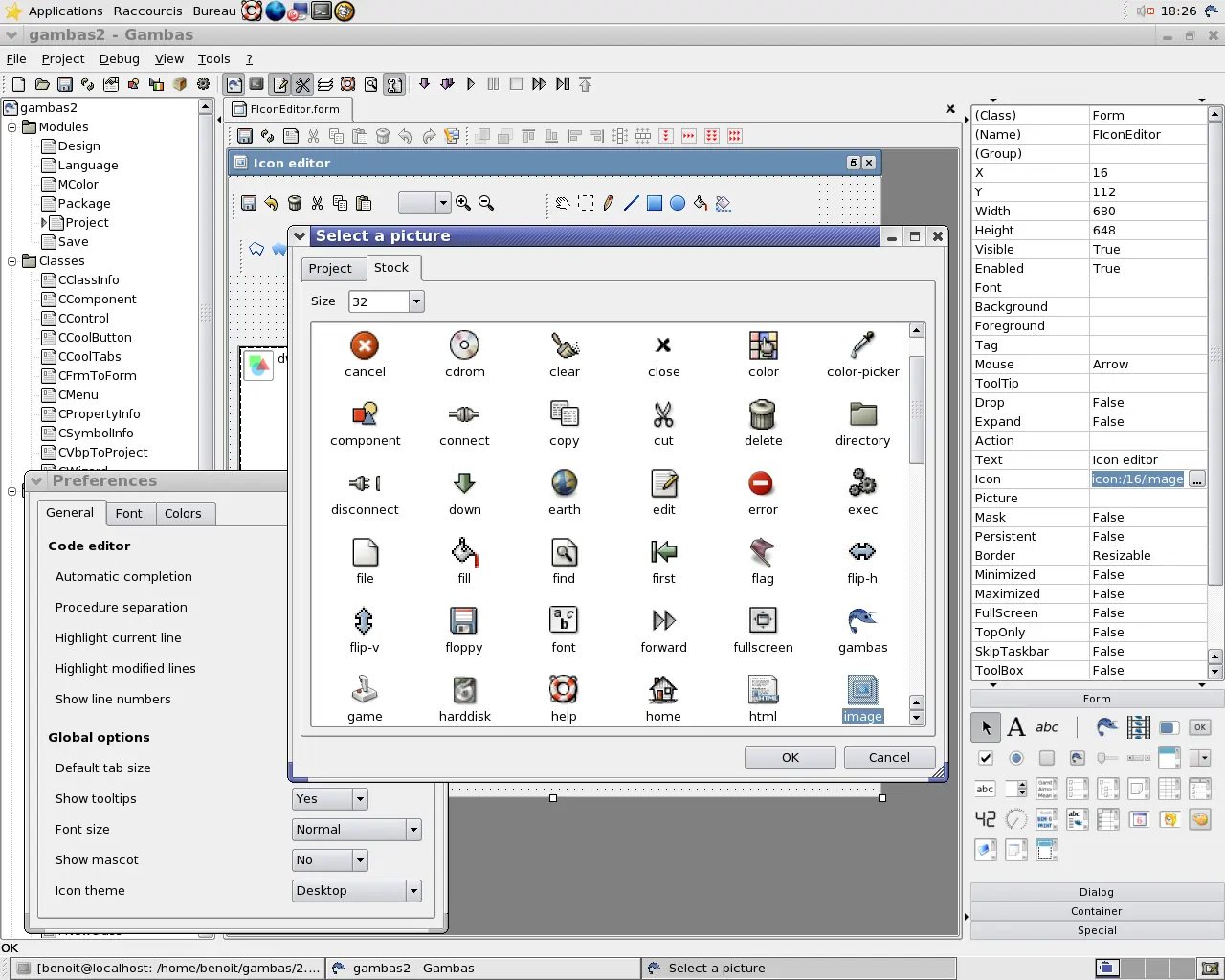The width and height of the screenshot is (1225, 980).
Task: Toggle the CheckBox control in toolbox
Action: tap(986, 758)
